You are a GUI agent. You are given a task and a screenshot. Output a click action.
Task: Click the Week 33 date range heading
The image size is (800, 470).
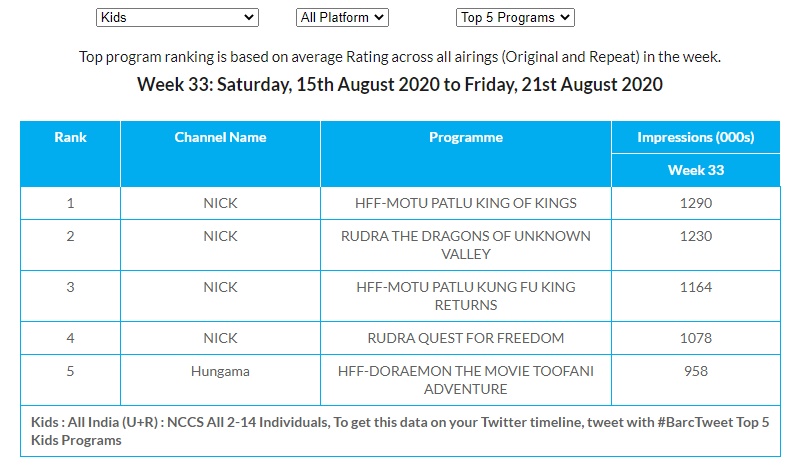point(400,85)
